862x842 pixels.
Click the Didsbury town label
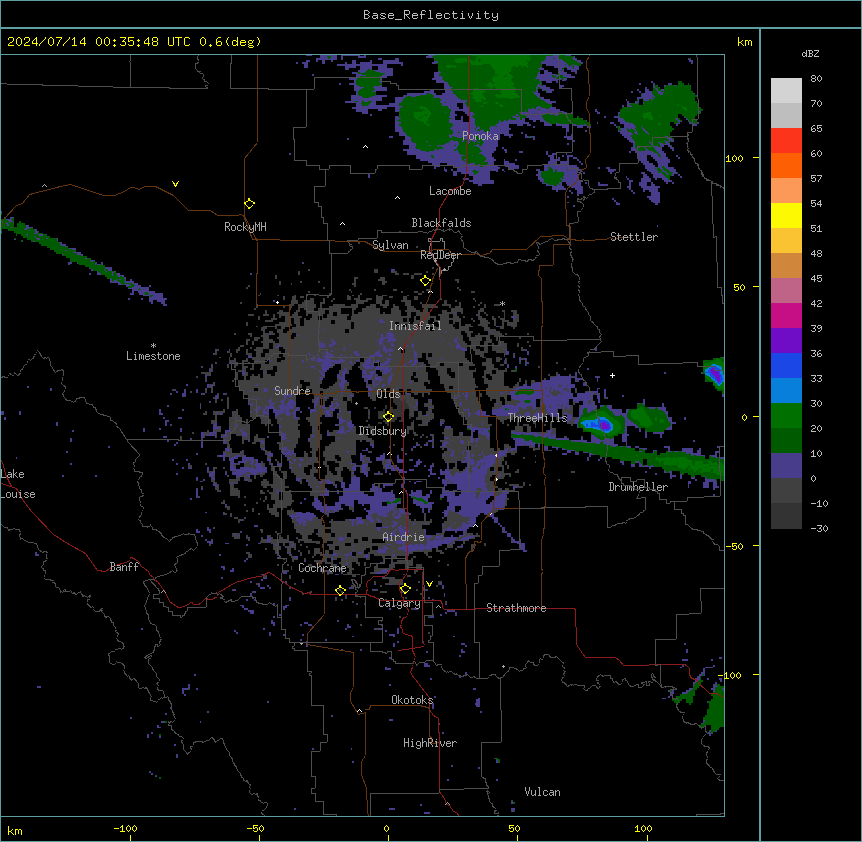click(x=383, y=431)
